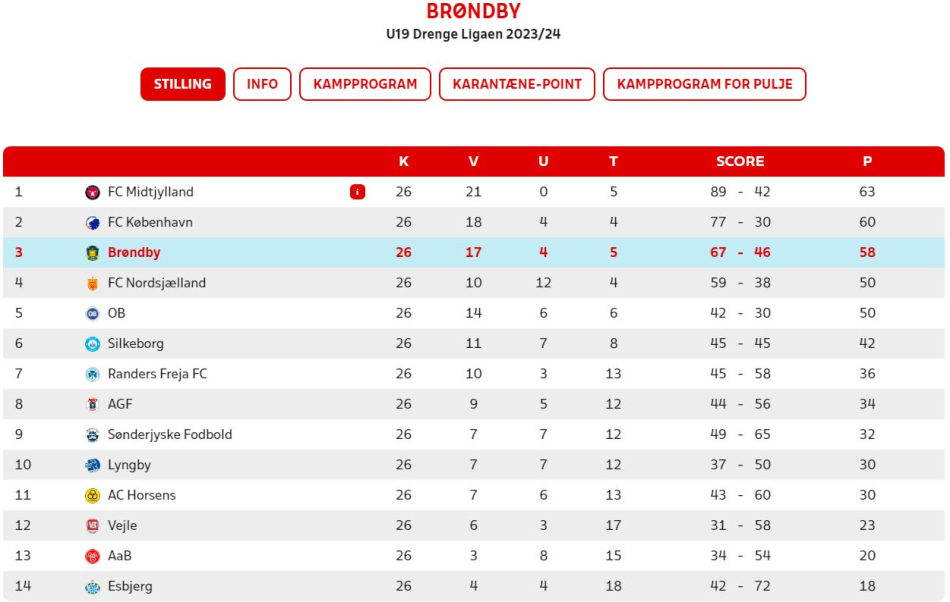
Task: Click the Vejle club logo
Action: tap(92, 526)
